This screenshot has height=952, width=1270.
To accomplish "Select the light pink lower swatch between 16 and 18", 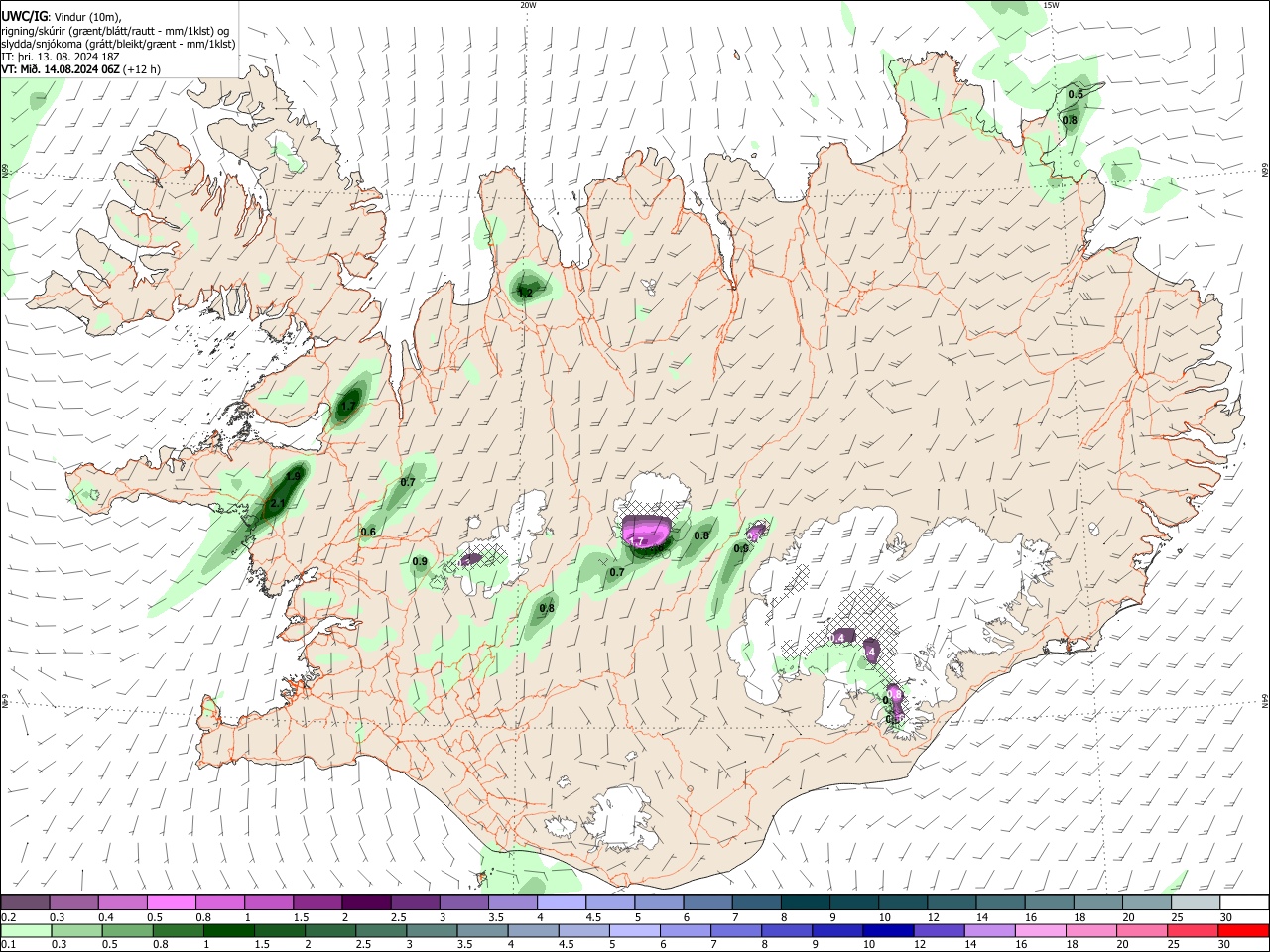I will click(1040, 930).
